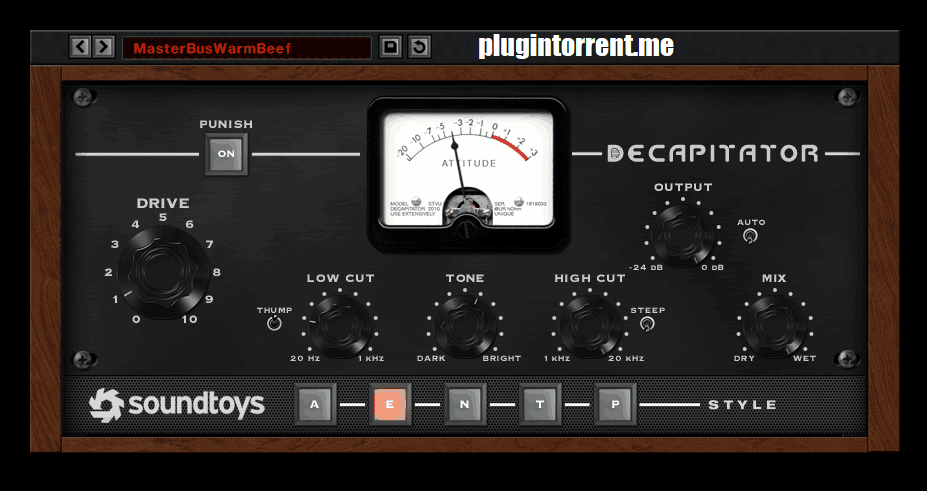Select style P

click(x=615, y=404)
